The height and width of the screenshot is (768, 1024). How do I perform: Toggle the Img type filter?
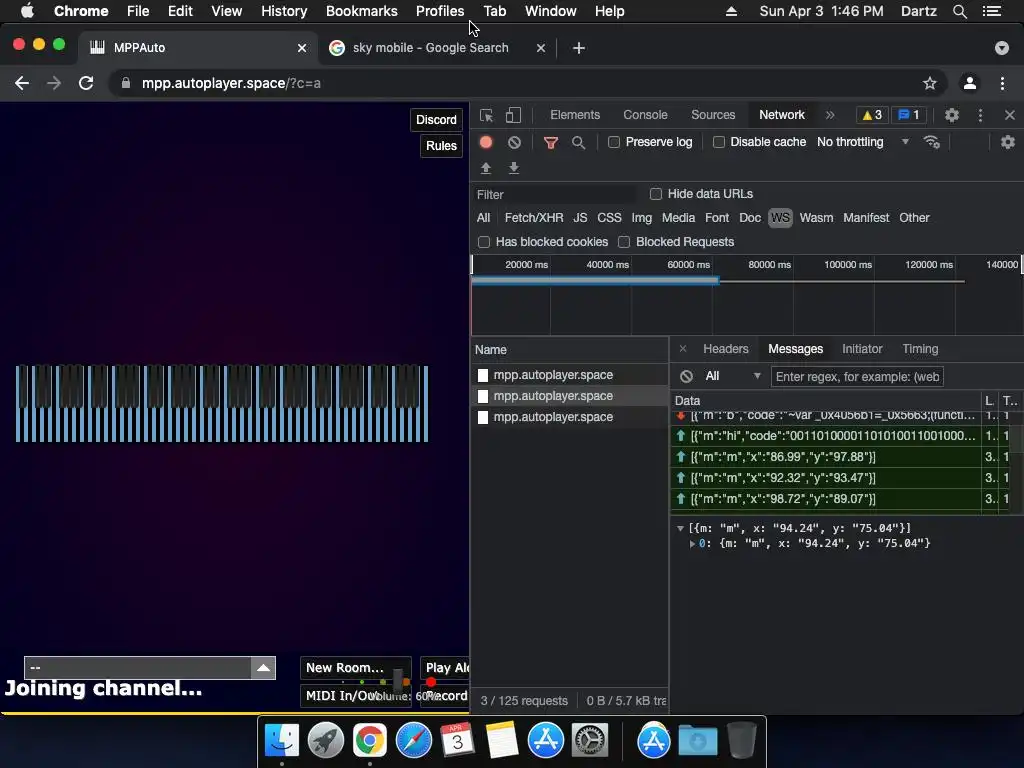tap(641, 217)
